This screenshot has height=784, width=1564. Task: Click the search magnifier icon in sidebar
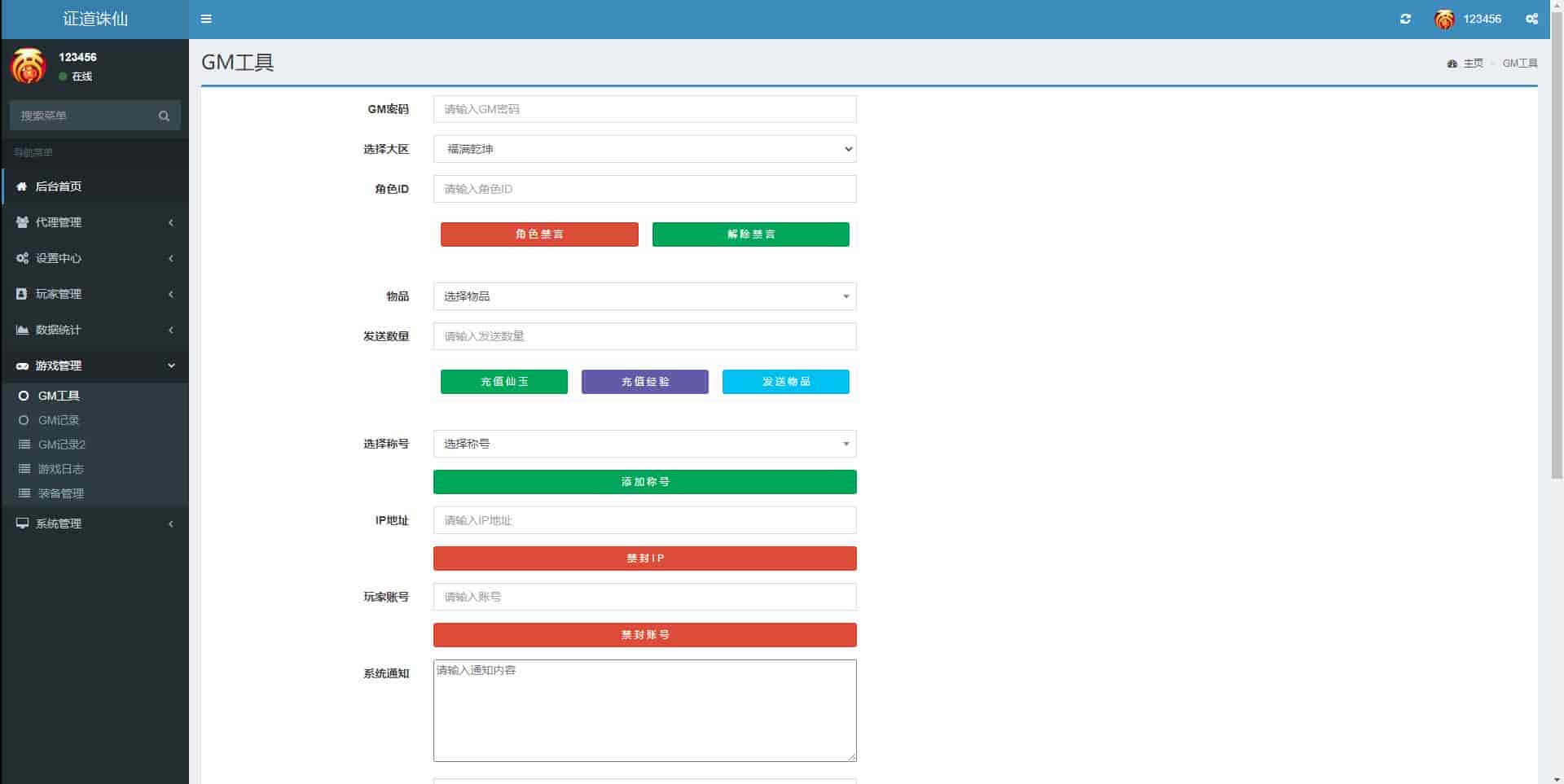tap(164, 116)
